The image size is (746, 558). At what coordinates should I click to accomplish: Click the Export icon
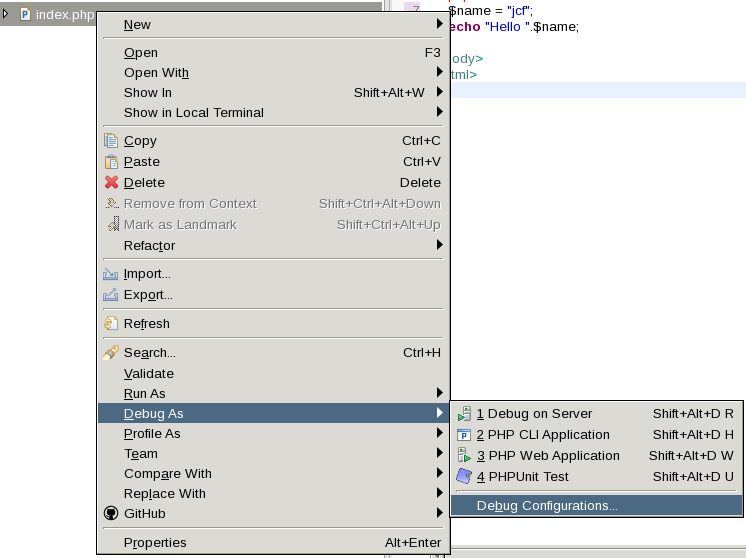coord(112,295)
